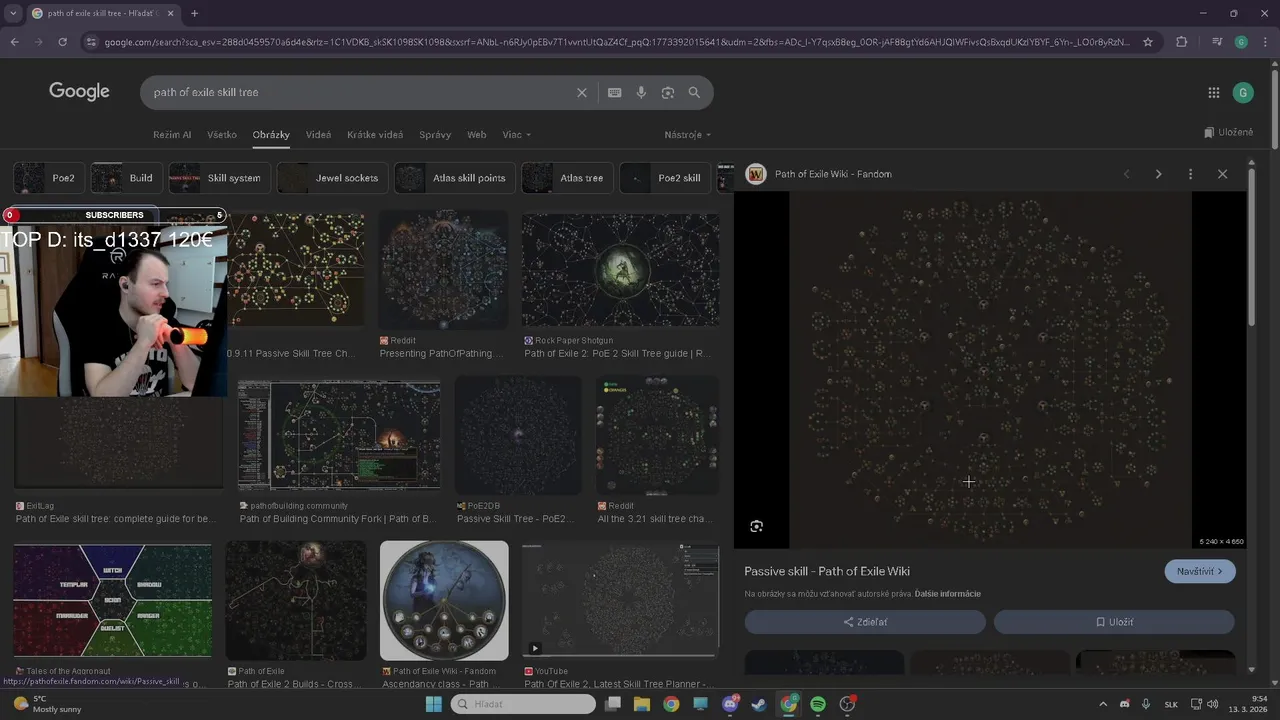The height and width of the screenshot is (720, 1280).
Task: Open the Google account avatar on the page
Action: pyautogui.click(x=1243, y=93)
